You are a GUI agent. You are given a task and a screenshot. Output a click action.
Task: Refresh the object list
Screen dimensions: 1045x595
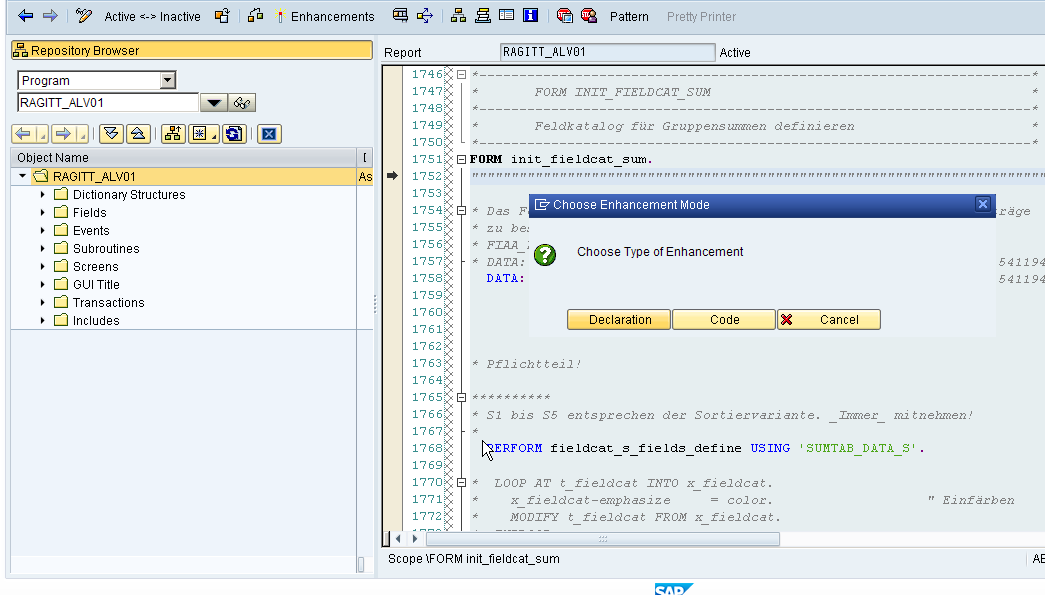tap(233, 133)
